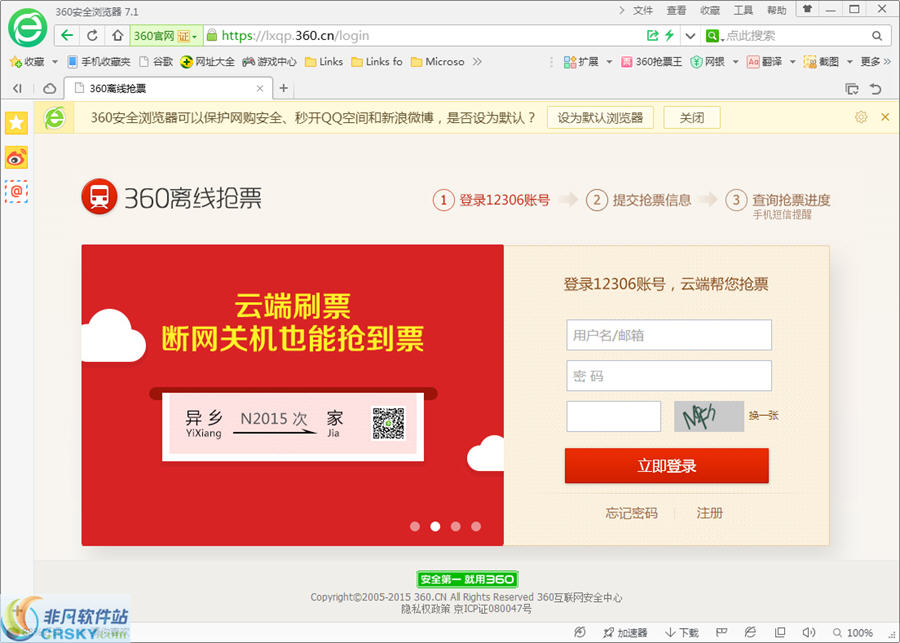This screenshot has height=643, width=900.
Task: Expand the 更多 toolbar overflow
Action: pyautogui.click(x=875, y=61)
